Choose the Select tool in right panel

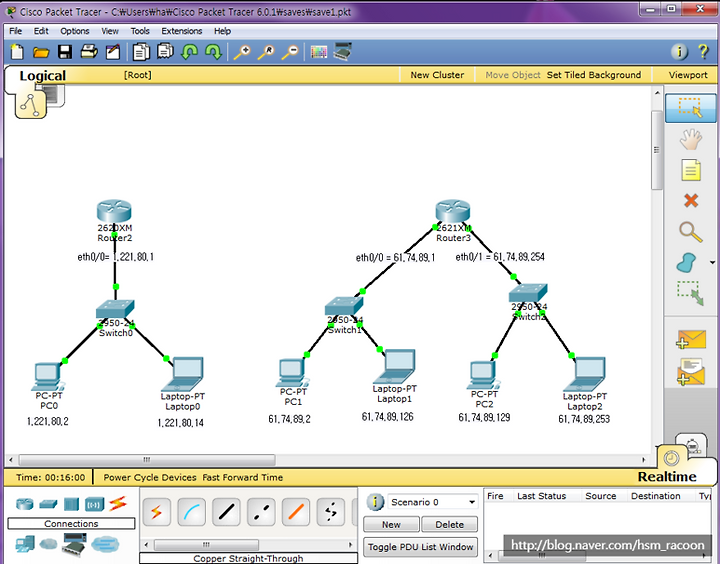point(690,108)
